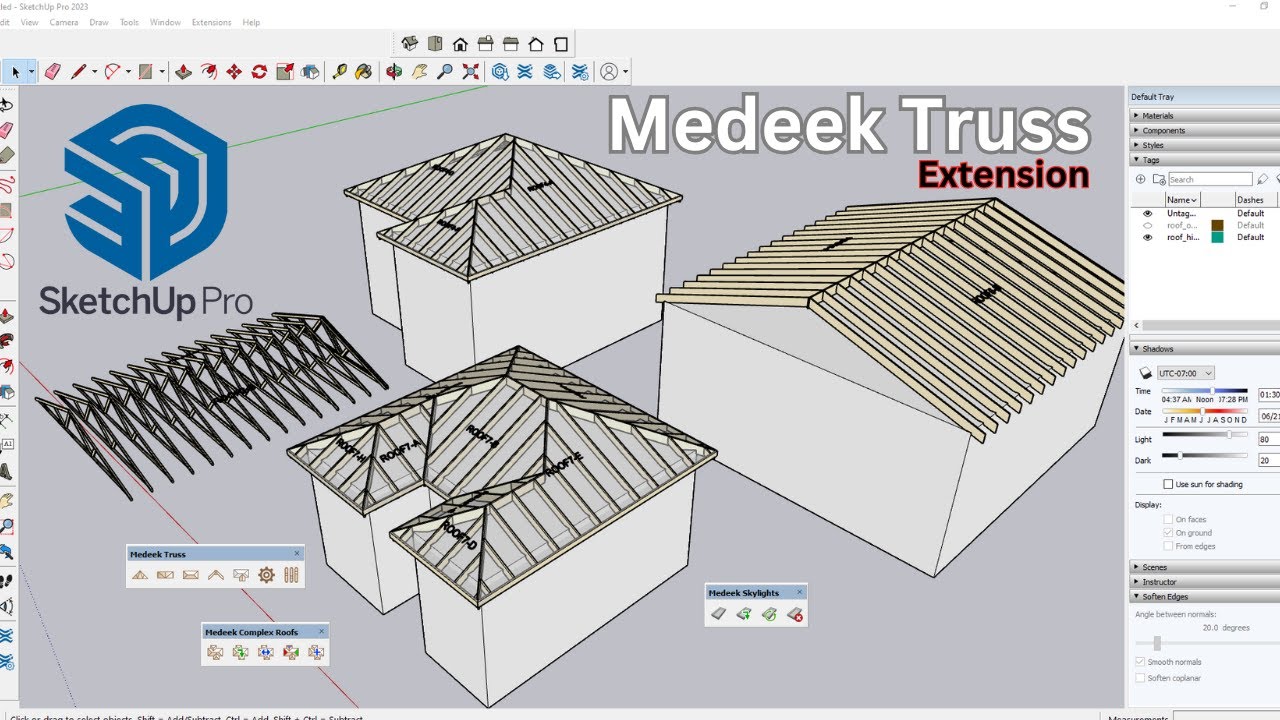Click the Light intensity slider
Viewport: 1280px width, 720px height.
point(1204,434)
